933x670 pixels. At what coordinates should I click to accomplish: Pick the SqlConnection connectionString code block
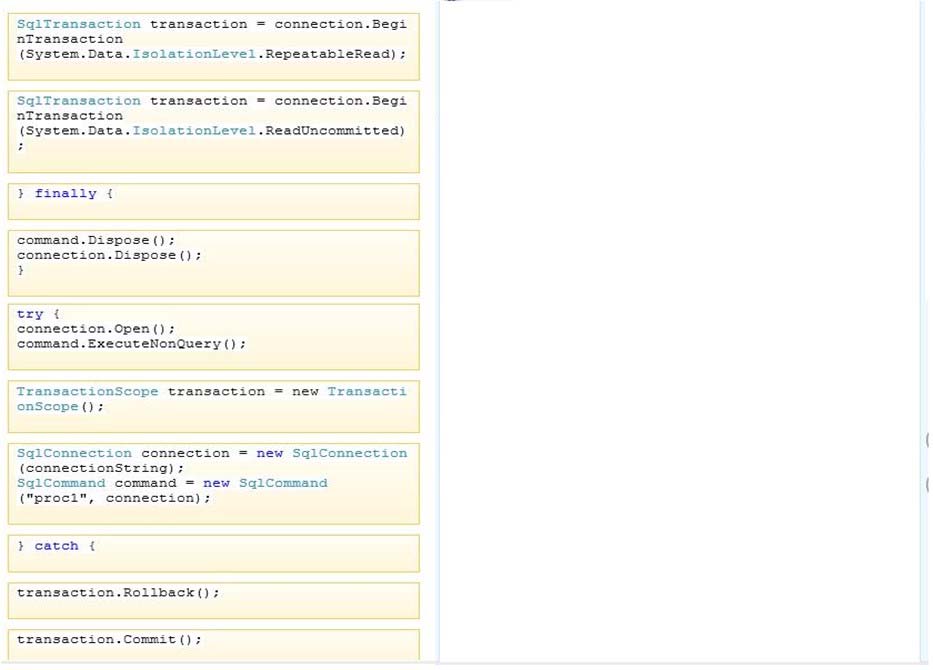(x=214, y=484)
